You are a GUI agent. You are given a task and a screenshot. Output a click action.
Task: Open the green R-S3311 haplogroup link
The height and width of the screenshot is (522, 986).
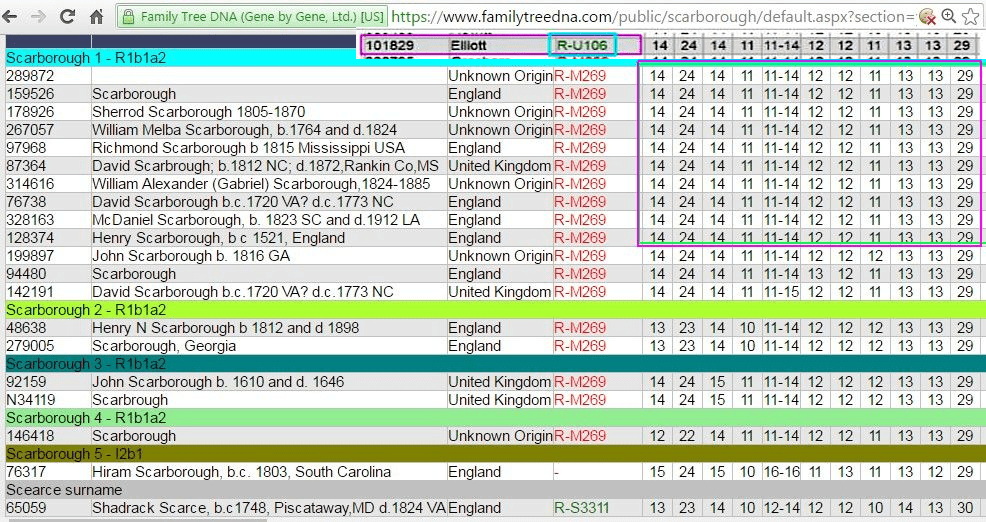click(582, 508)
